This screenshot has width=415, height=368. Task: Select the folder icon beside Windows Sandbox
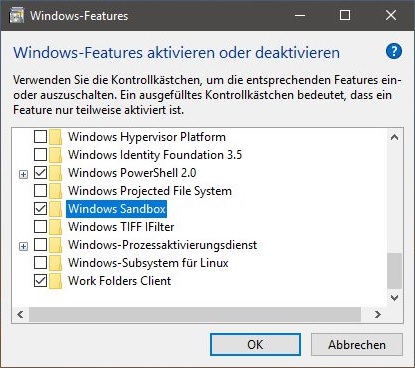pos(55,209)
